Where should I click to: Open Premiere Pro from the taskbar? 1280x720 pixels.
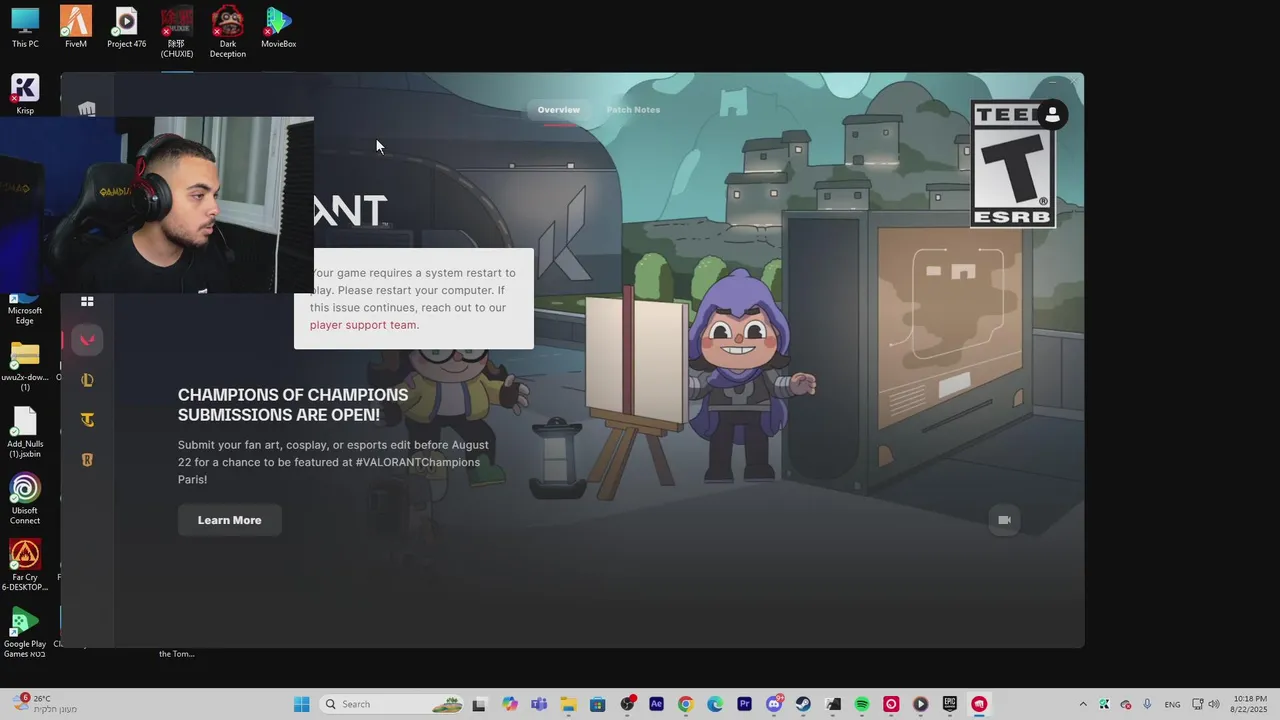(744, 704)
